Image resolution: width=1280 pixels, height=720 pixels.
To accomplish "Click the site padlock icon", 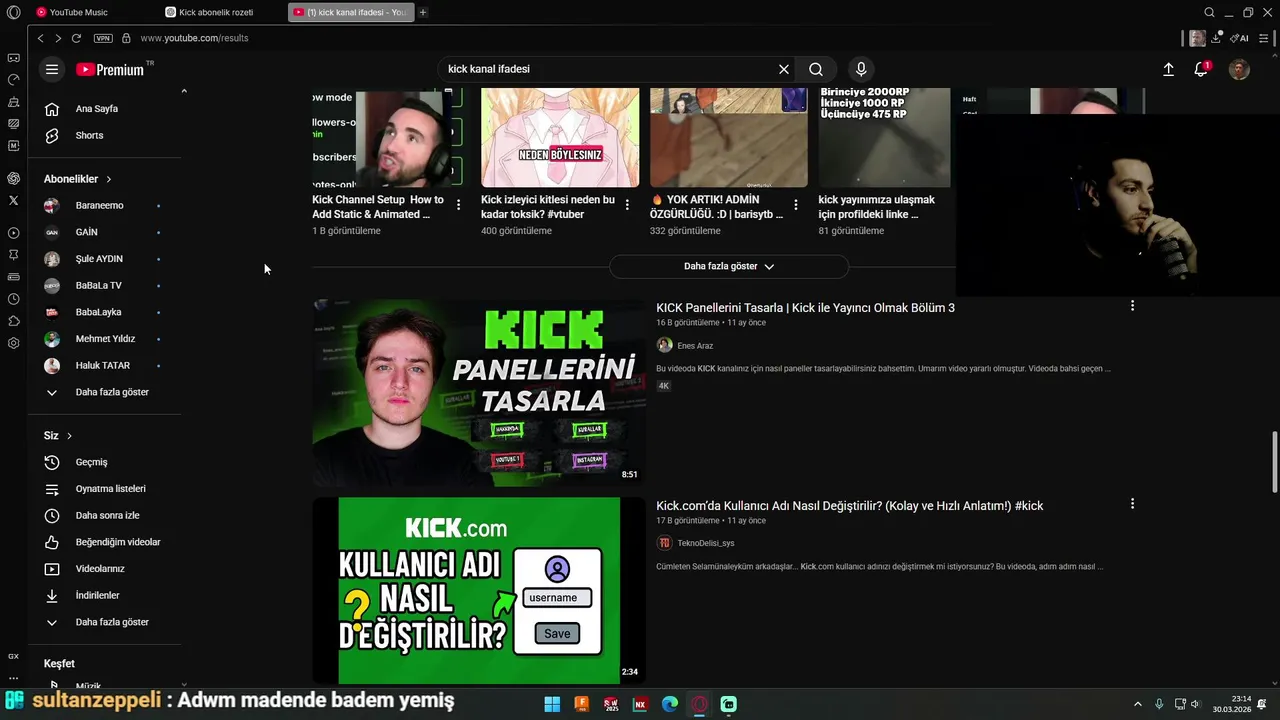I will tap(126, 38).
